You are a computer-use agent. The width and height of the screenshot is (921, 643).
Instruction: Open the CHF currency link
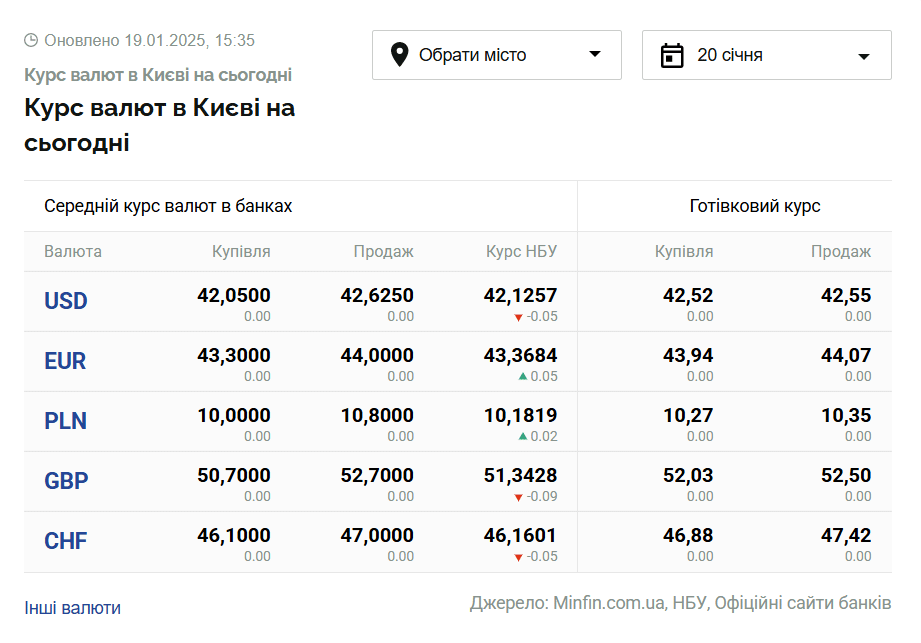(x=66, y=540)
